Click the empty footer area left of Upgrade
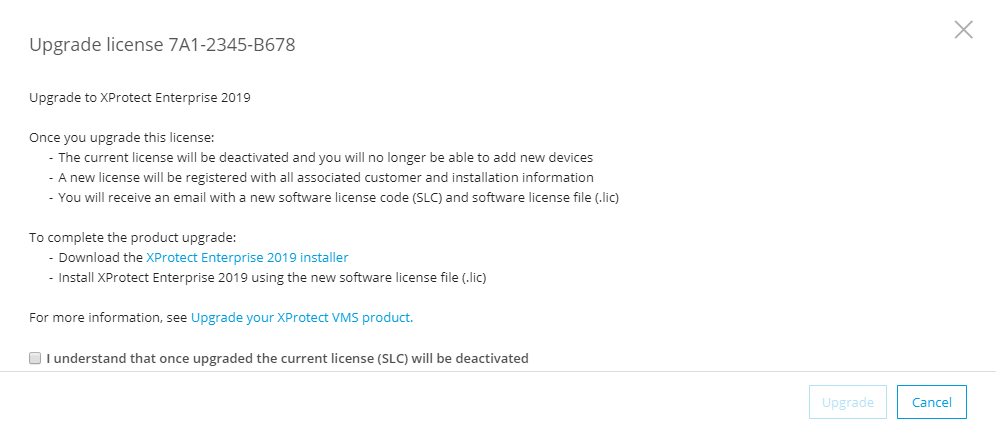The image size is (996, 430). (x=400, y=402)
